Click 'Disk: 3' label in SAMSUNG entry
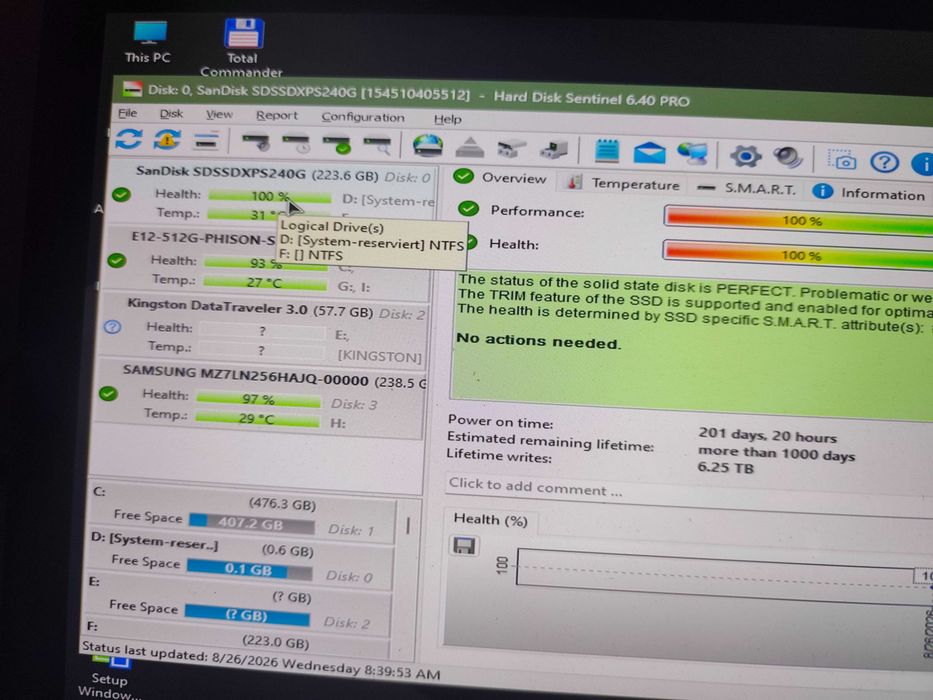This screenshot has height=700, width=933. click(x=354, y=404)
